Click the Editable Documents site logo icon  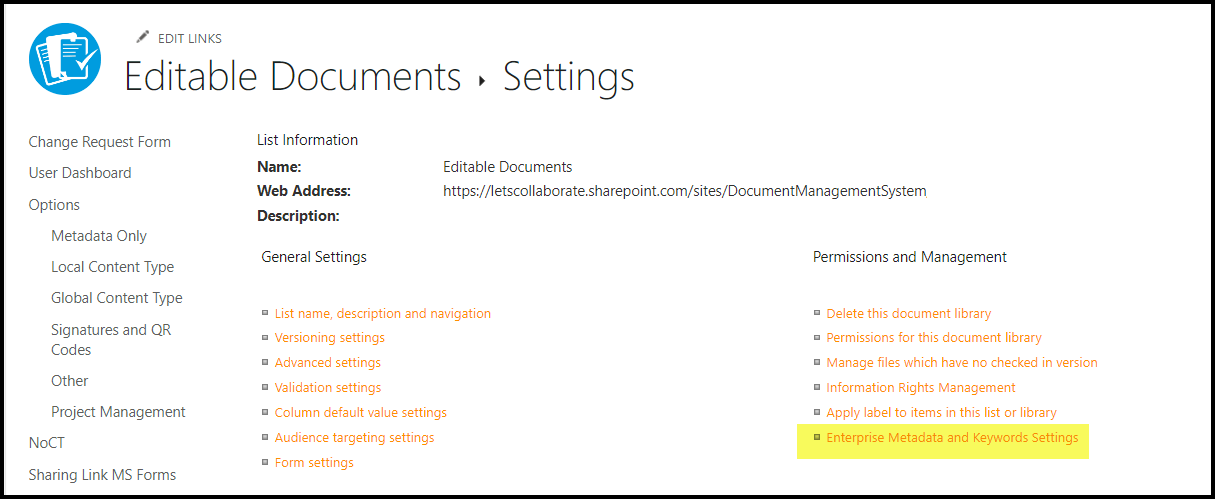(x=66, y=63)
